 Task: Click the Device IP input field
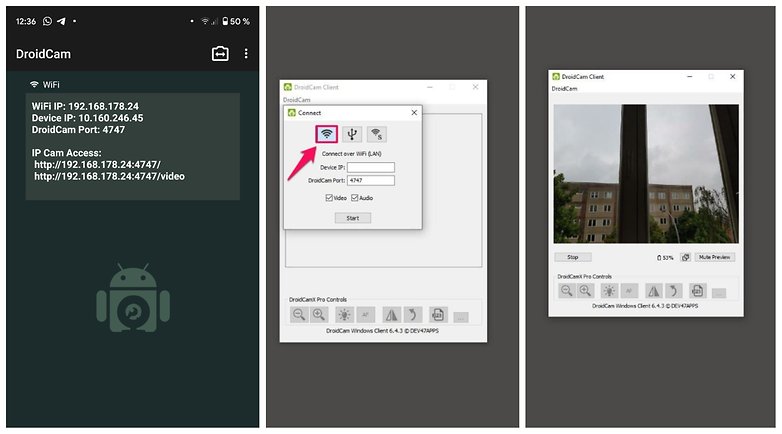[x=371, y=168]
